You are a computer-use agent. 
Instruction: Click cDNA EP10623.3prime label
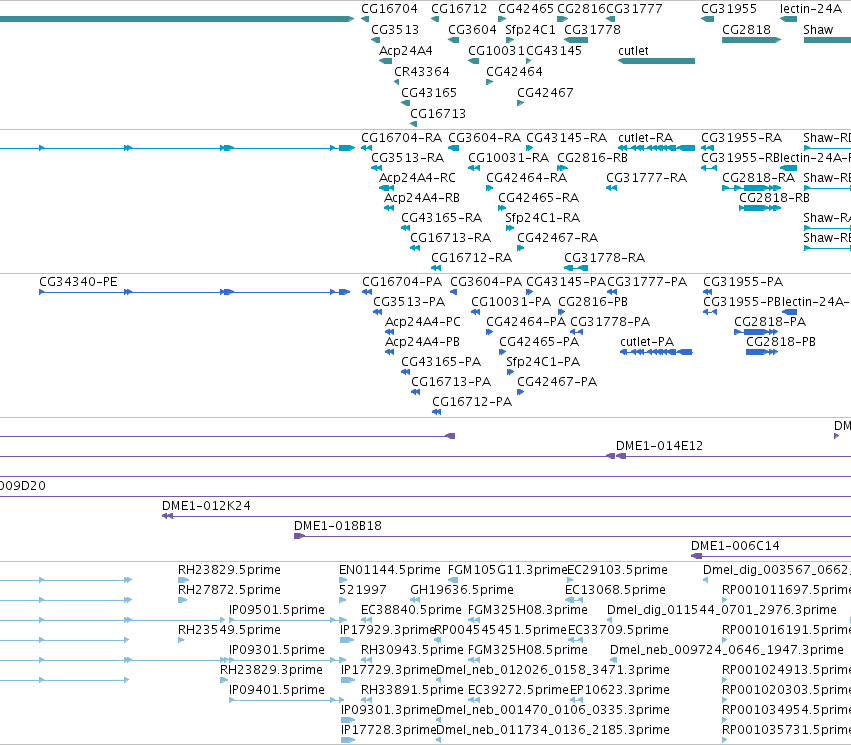(619, 690)
